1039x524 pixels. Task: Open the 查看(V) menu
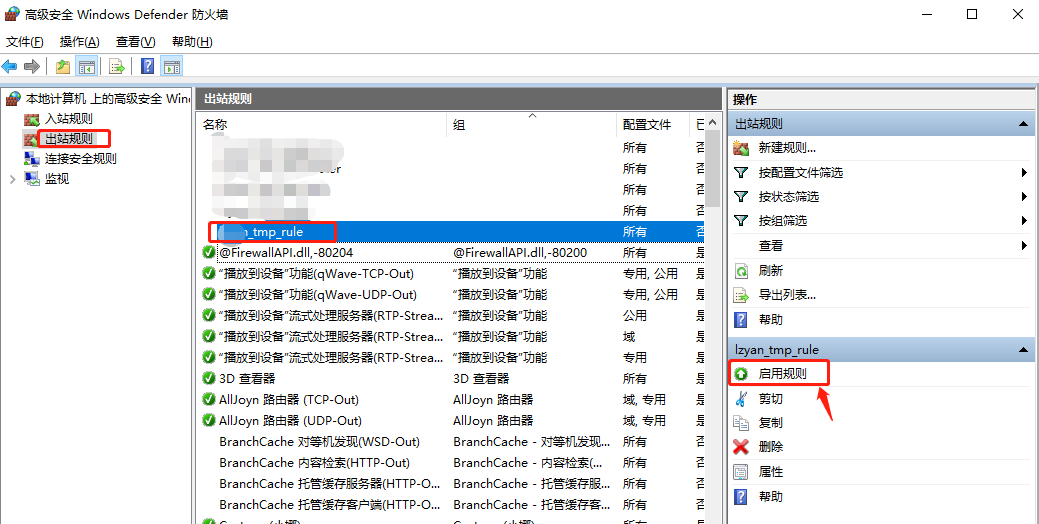[135, 42]
